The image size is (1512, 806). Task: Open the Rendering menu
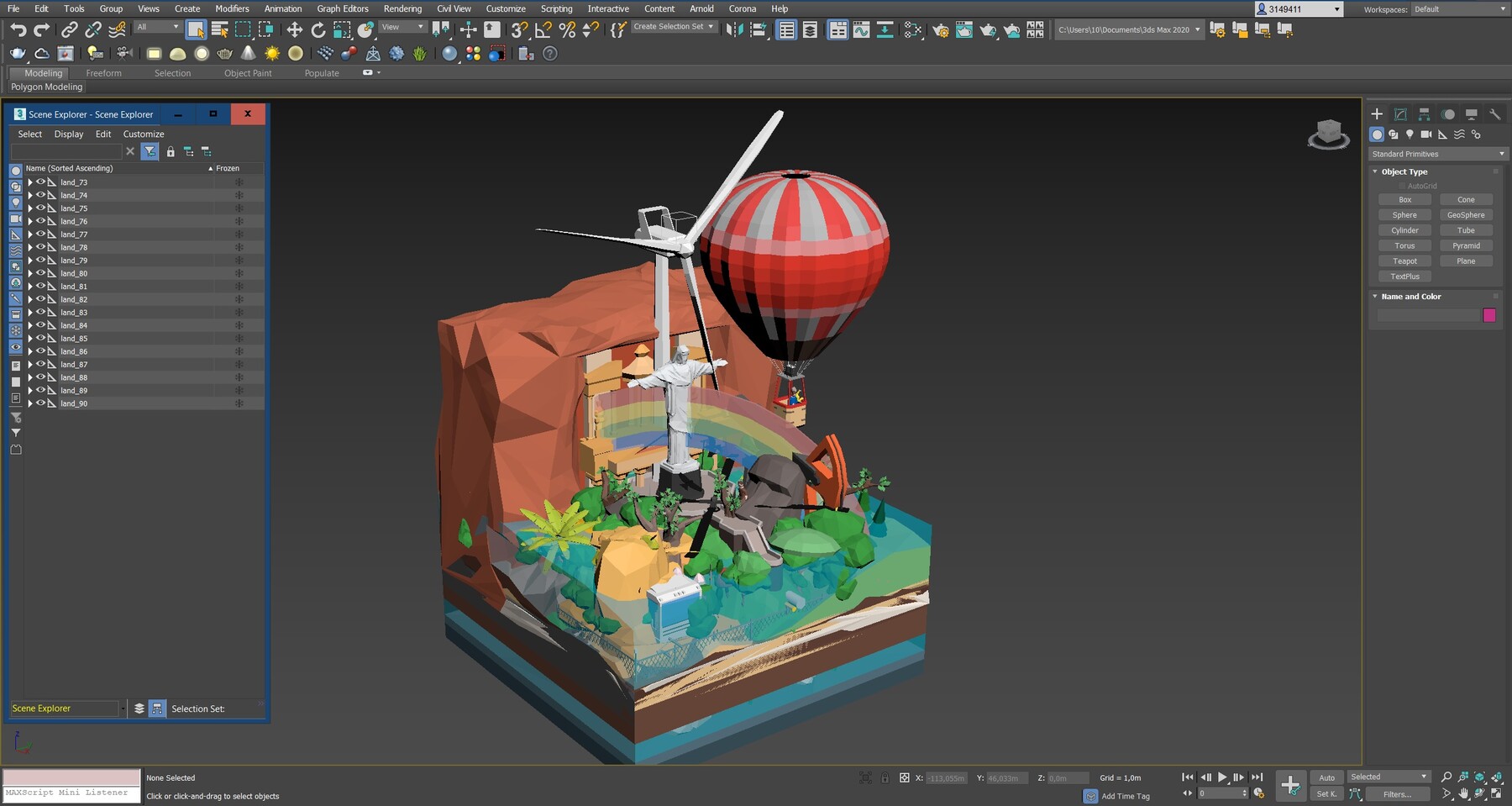402,8
